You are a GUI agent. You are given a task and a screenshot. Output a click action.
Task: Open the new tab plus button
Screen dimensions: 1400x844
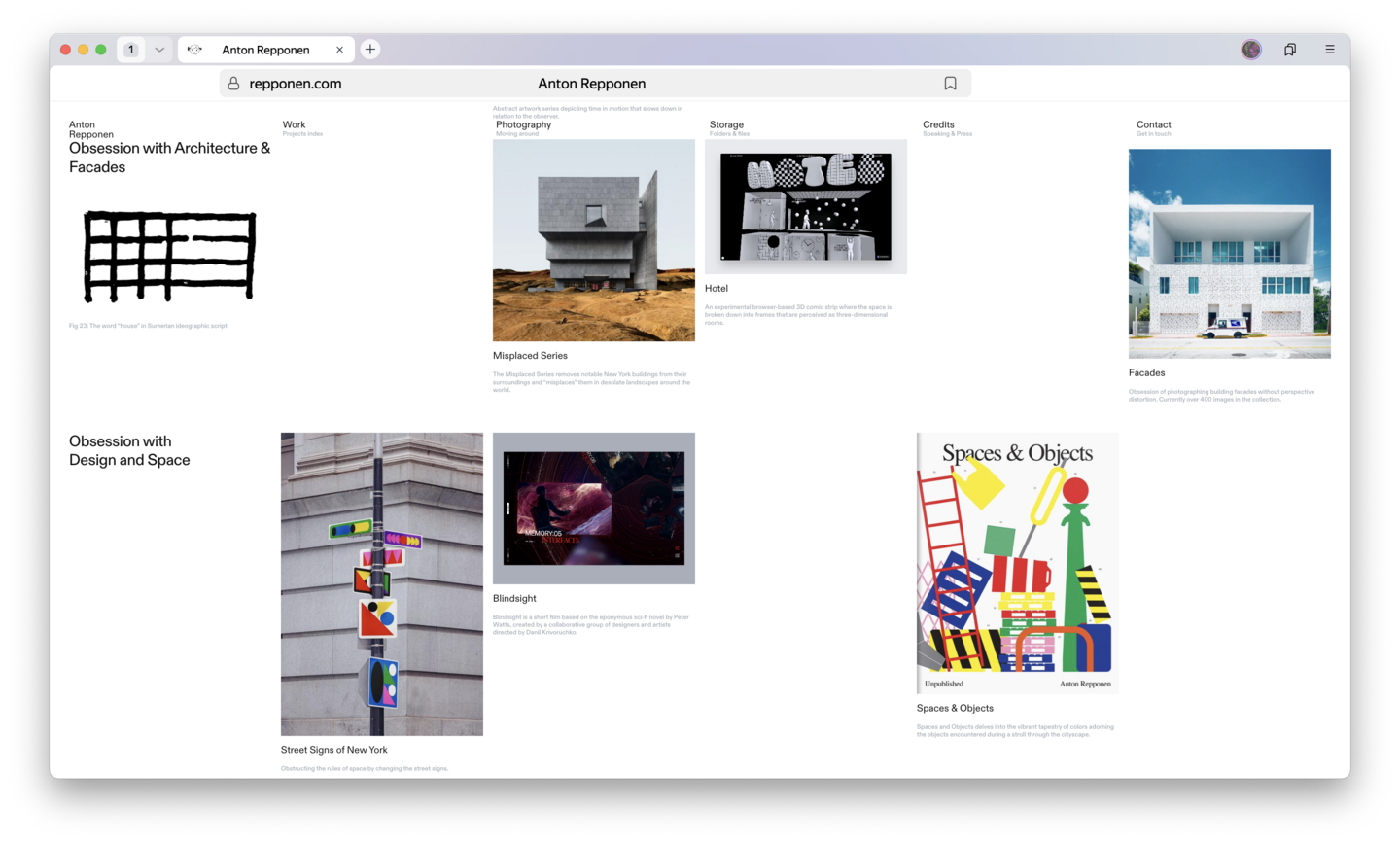pos(370,50)
